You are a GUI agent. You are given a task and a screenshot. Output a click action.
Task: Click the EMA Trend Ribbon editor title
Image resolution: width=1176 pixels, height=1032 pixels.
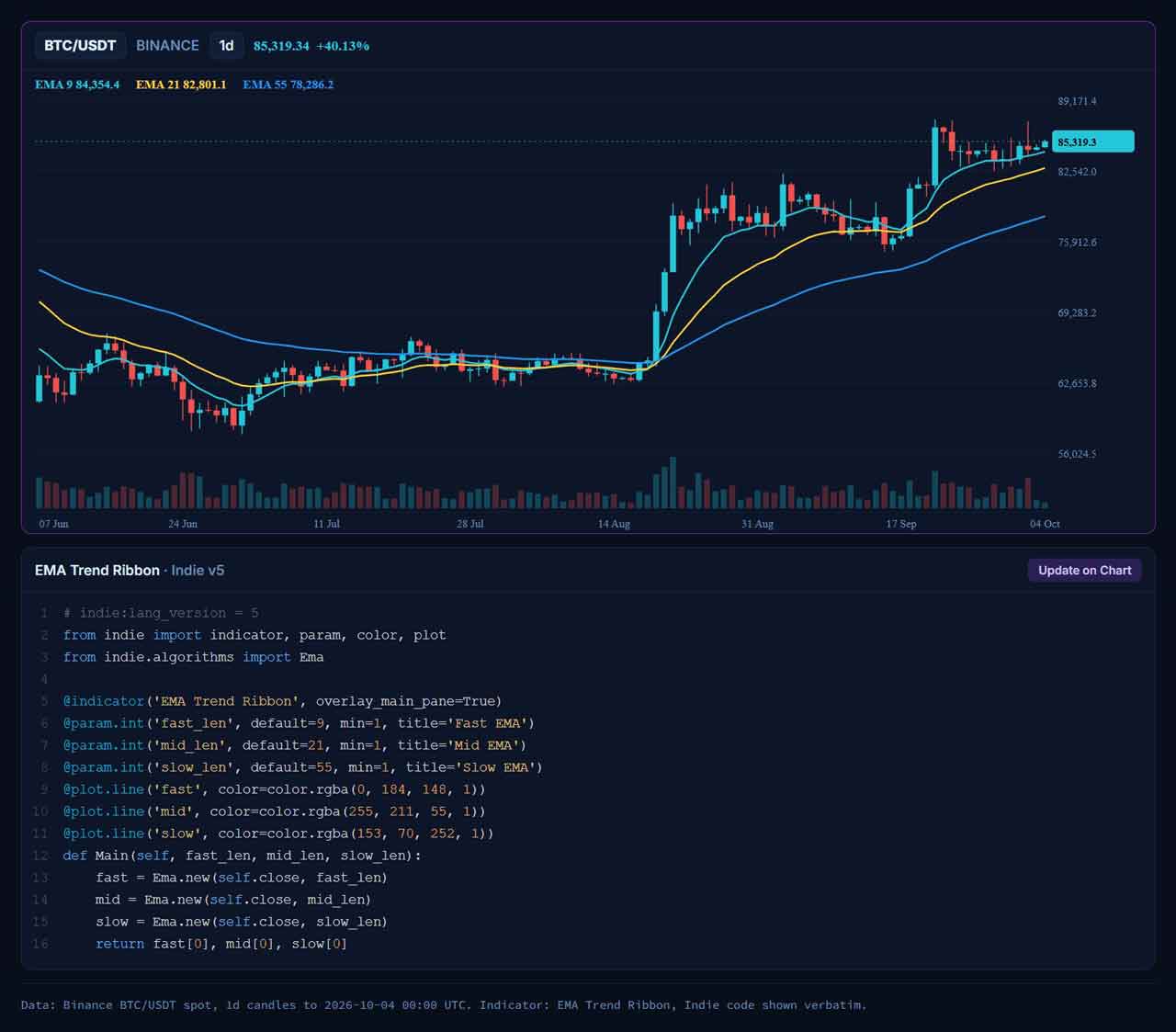[97, 571]
